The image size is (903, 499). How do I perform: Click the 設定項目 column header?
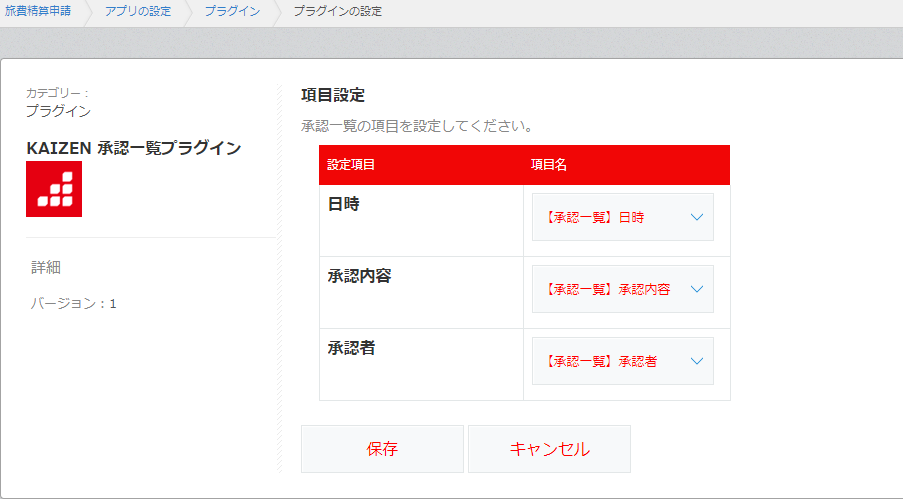[x=351, y=165]
